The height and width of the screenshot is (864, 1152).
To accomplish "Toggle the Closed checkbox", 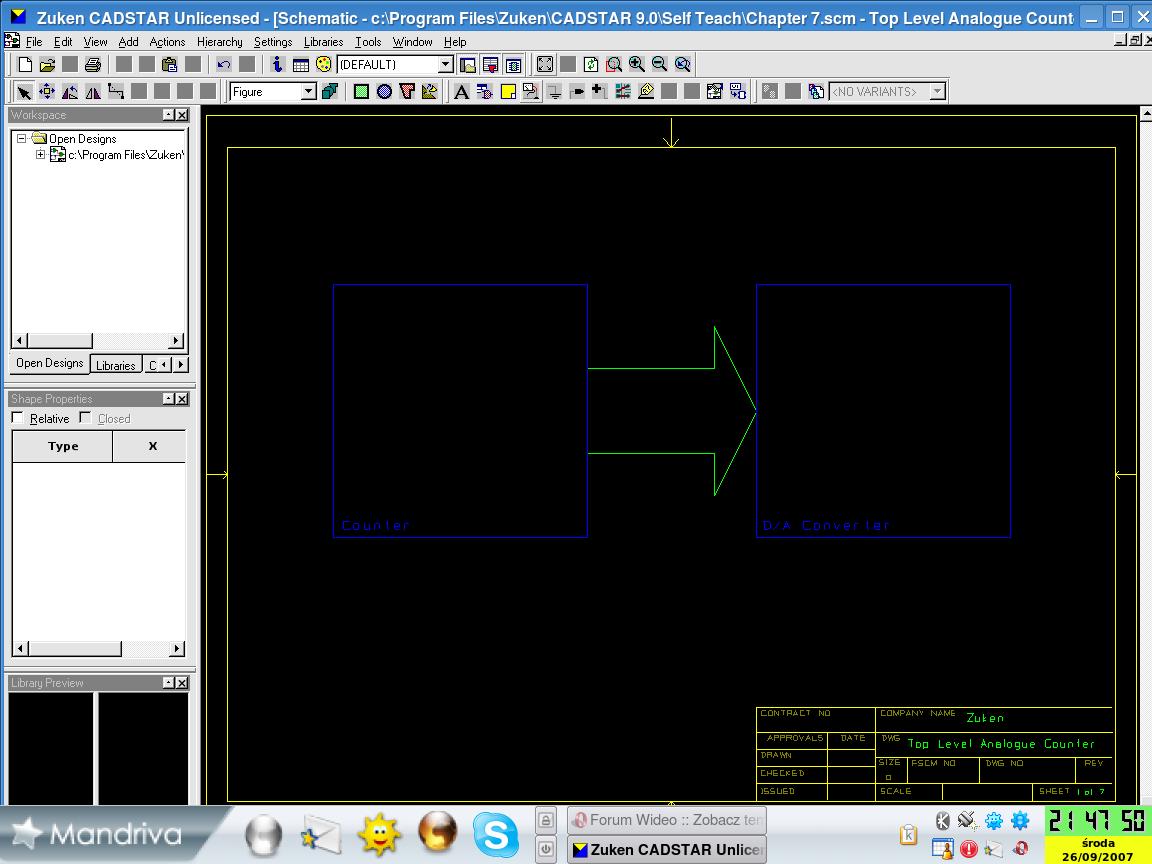I will pos(86,418).
